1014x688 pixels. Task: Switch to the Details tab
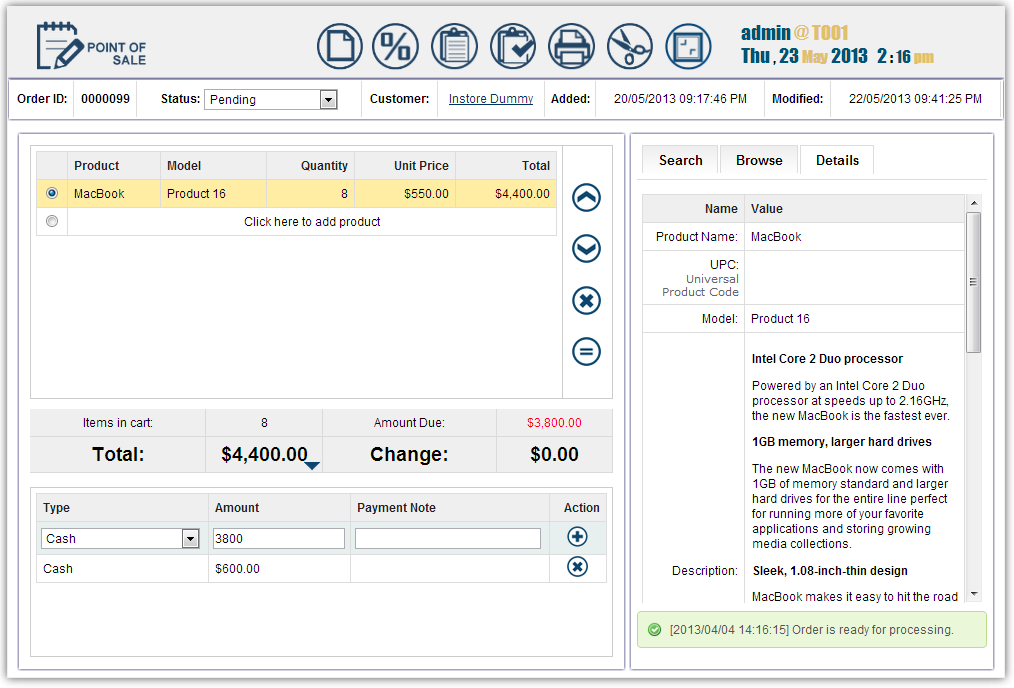[x=837, y=160]
